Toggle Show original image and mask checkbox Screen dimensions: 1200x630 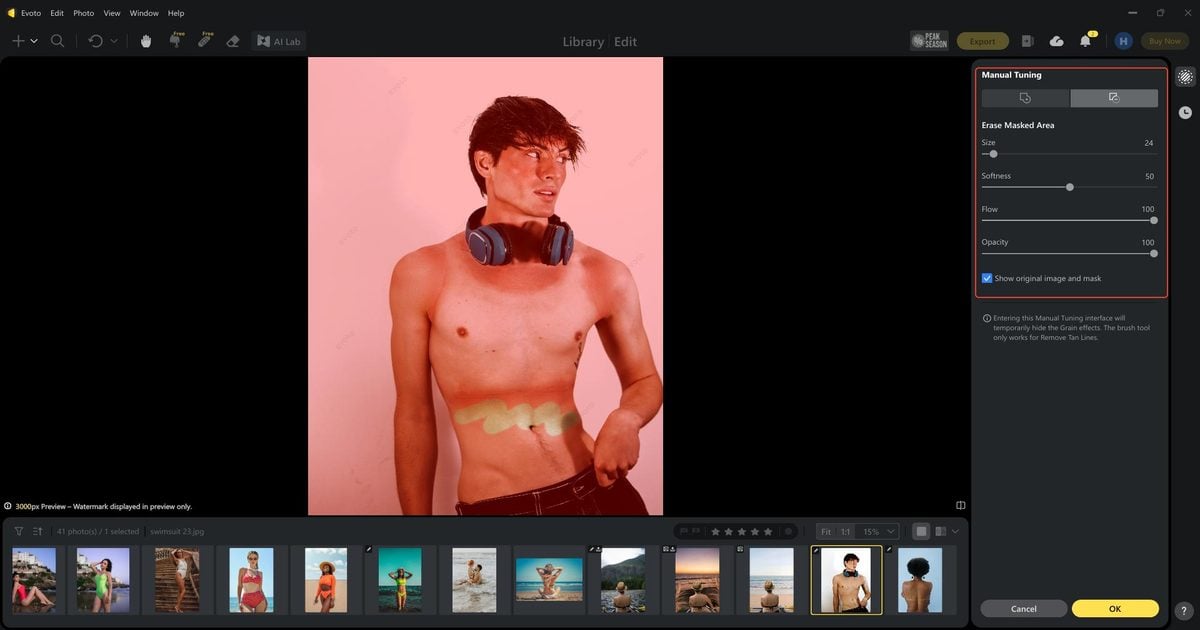987,278
